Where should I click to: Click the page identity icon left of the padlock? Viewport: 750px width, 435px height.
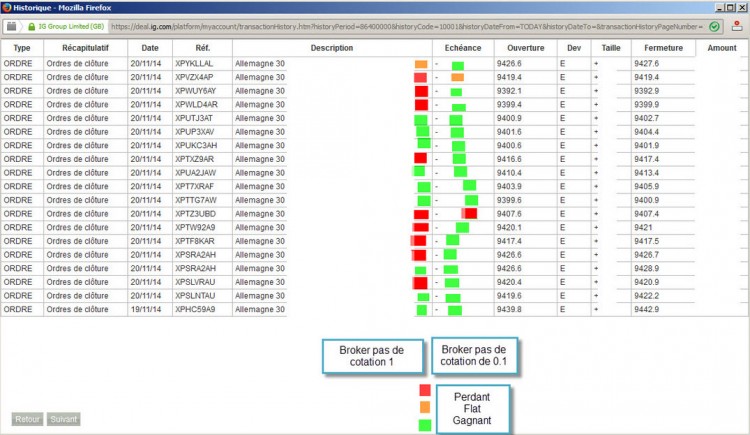[11, 26]
